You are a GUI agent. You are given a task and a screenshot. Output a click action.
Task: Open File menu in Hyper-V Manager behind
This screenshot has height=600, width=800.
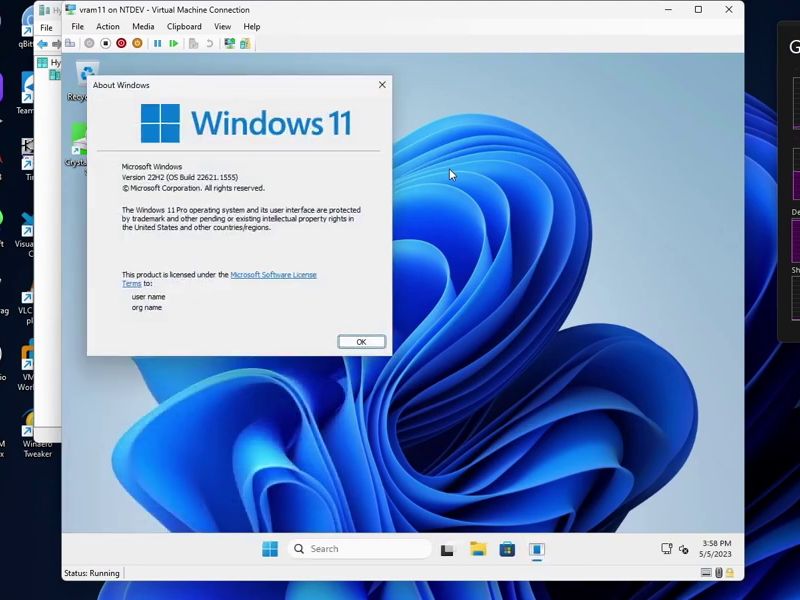(46, 28)
